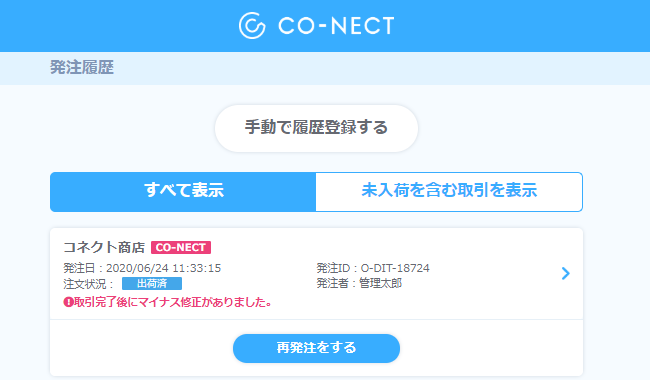Click the orderer name 管理太郎
The height and width of the screenshot is (380, 650).
pyautogui.click(x=380, y=283)
